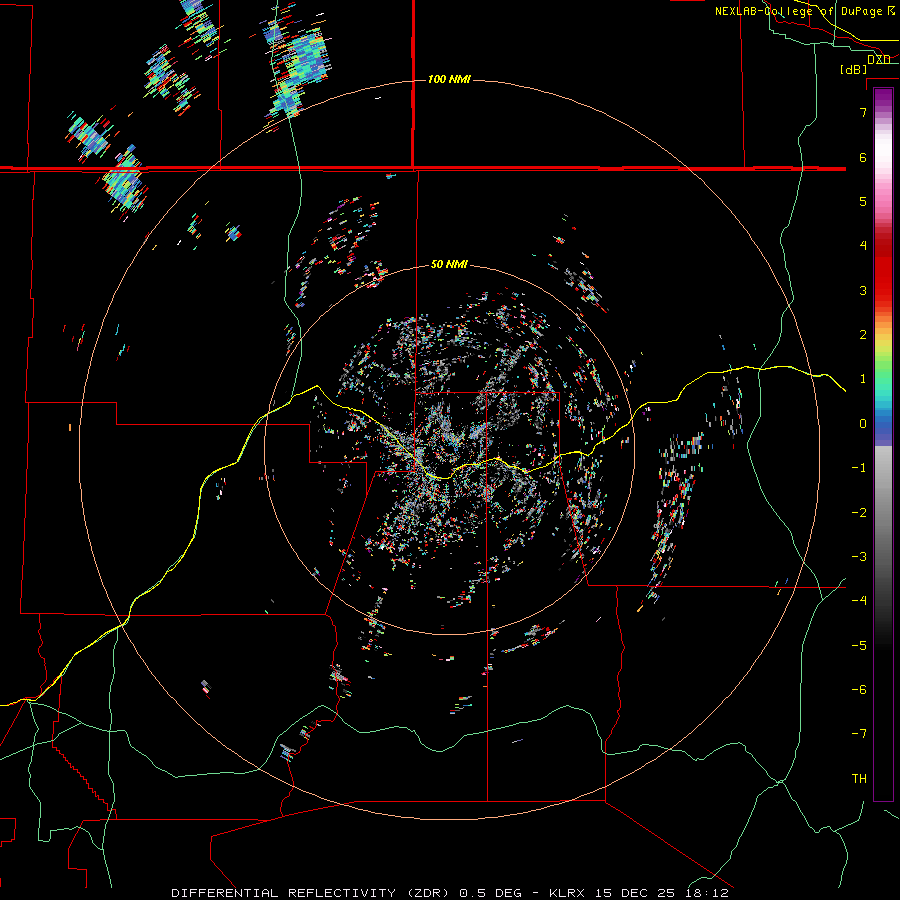
Task: Click the ZDR color scale bar
Action: point(883,444)
